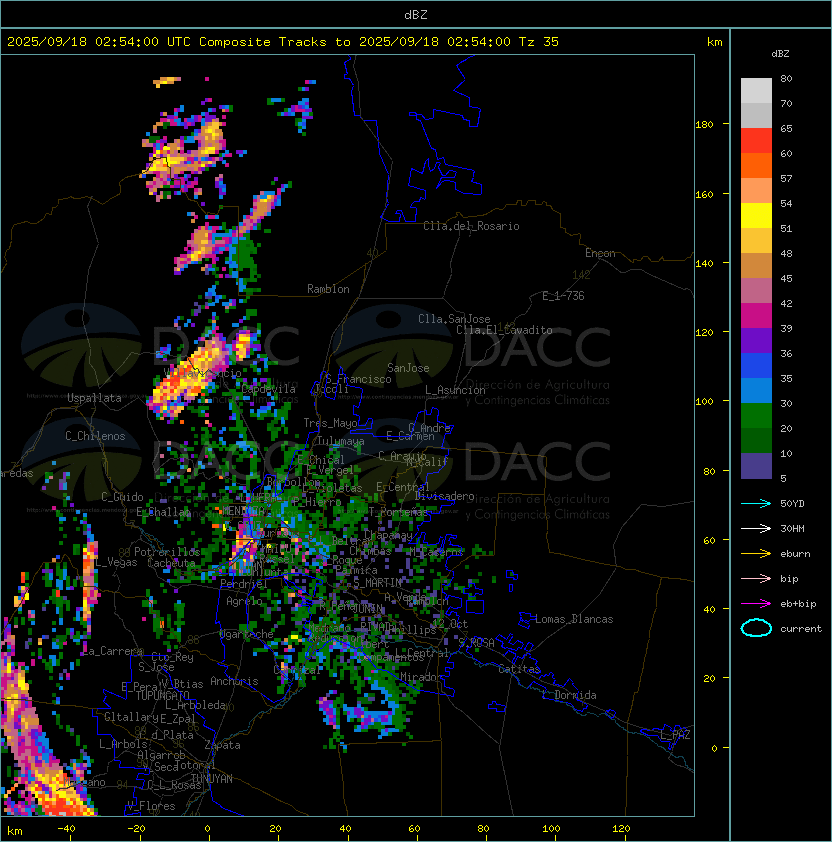Click the 'Ramblon' map label
Viewport: 832px width, 842px height.
(x=328, y=289)
